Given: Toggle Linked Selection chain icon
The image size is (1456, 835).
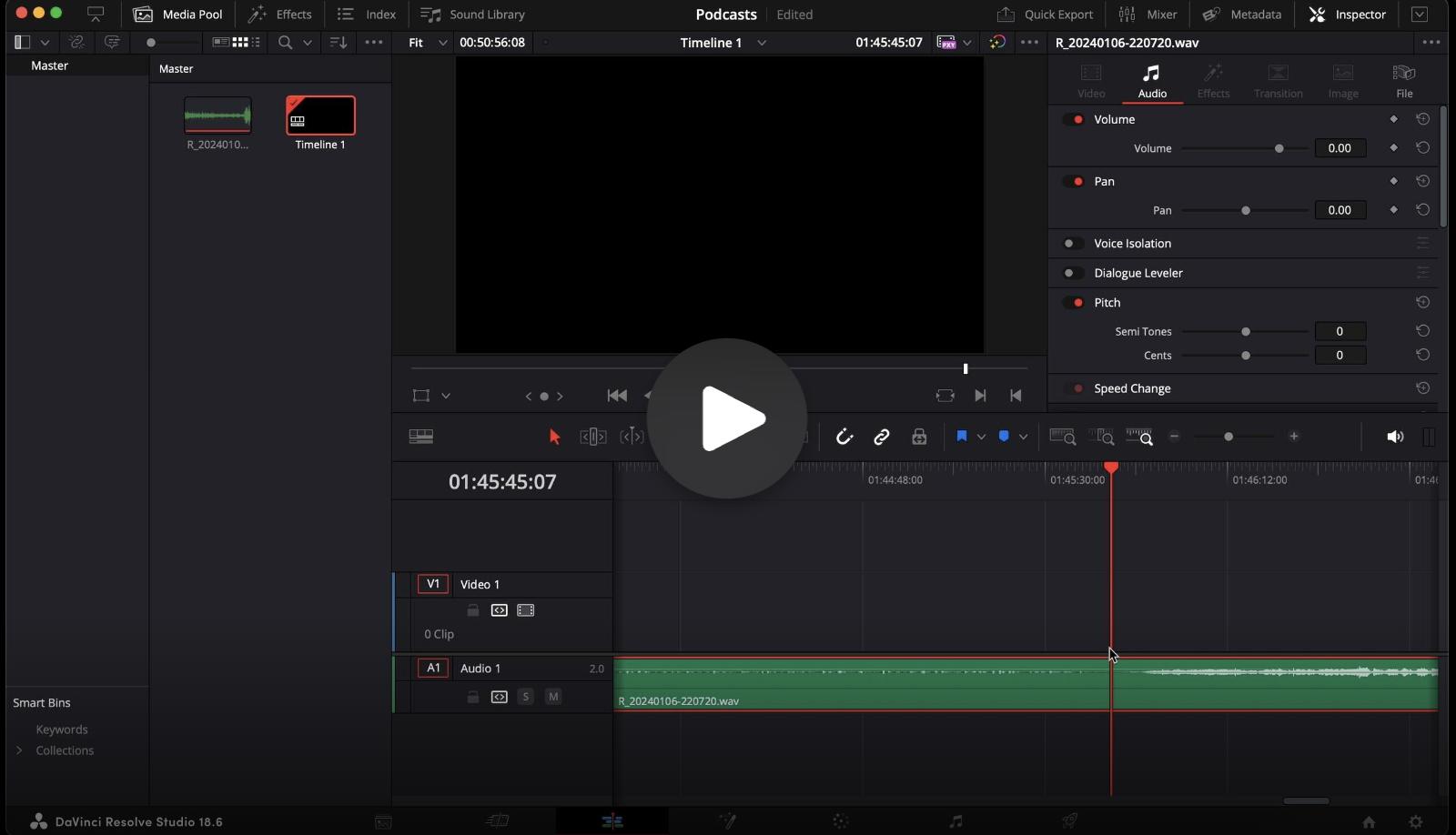Looking at the screenshot, I should 882,437.
